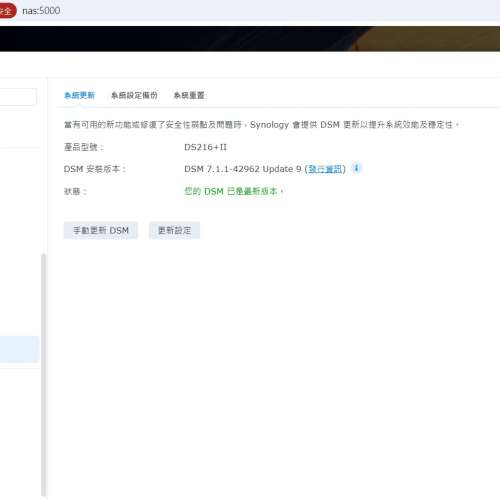Click the green status text 您的 DSM 已是最新版本
The width and height of the screenshot is (500, 500).
pyautogui.click(x=233, y=191)
